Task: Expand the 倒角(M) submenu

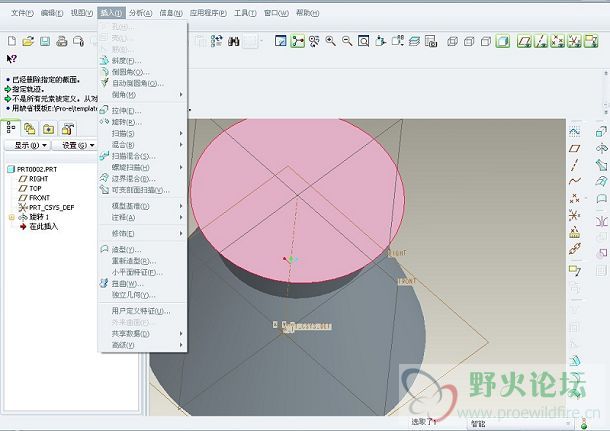Action: (142, 95)
